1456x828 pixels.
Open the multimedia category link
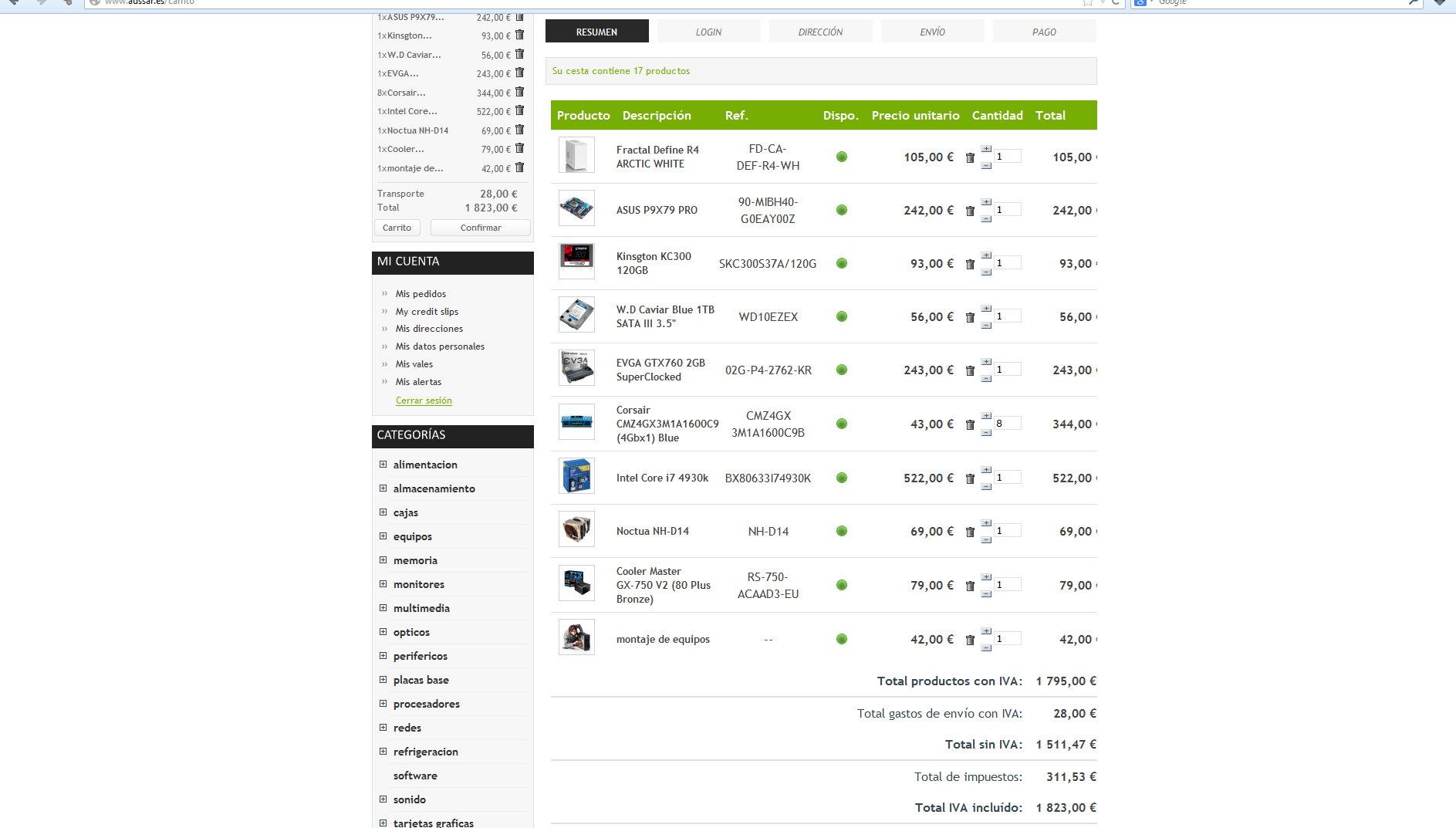coord(421,608)
